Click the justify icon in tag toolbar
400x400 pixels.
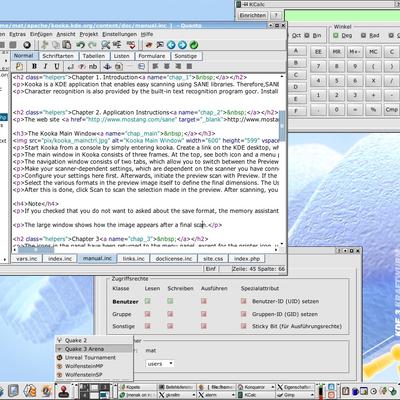coord(189,66)
